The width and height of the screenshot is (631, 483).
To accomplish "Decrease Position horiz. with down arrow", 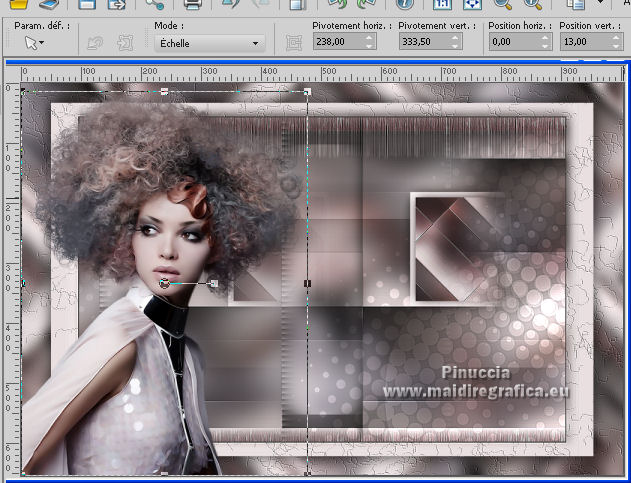I will [x=546, y=45].
